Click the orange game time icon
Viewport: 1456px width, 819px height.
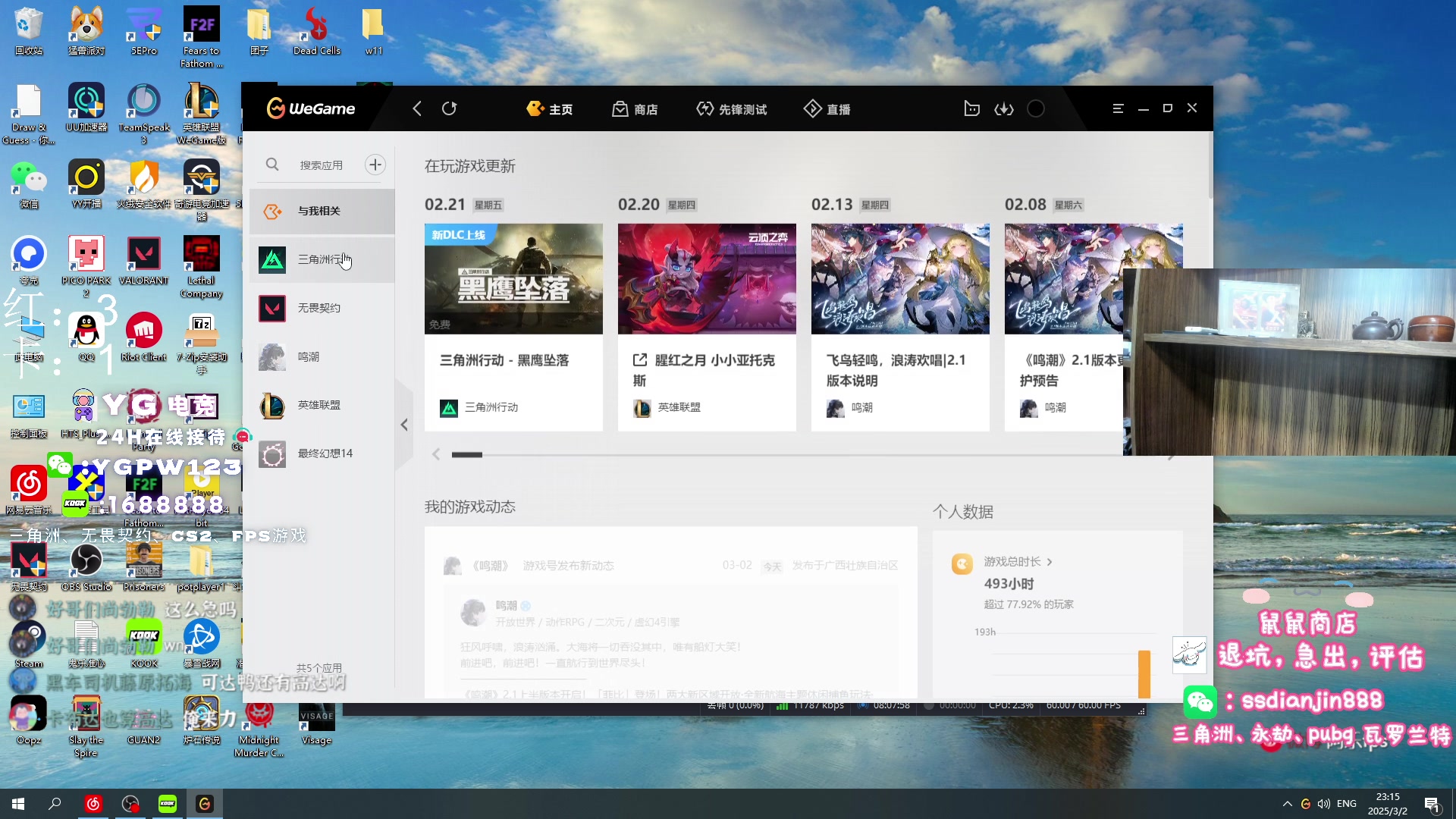[962, 564]
